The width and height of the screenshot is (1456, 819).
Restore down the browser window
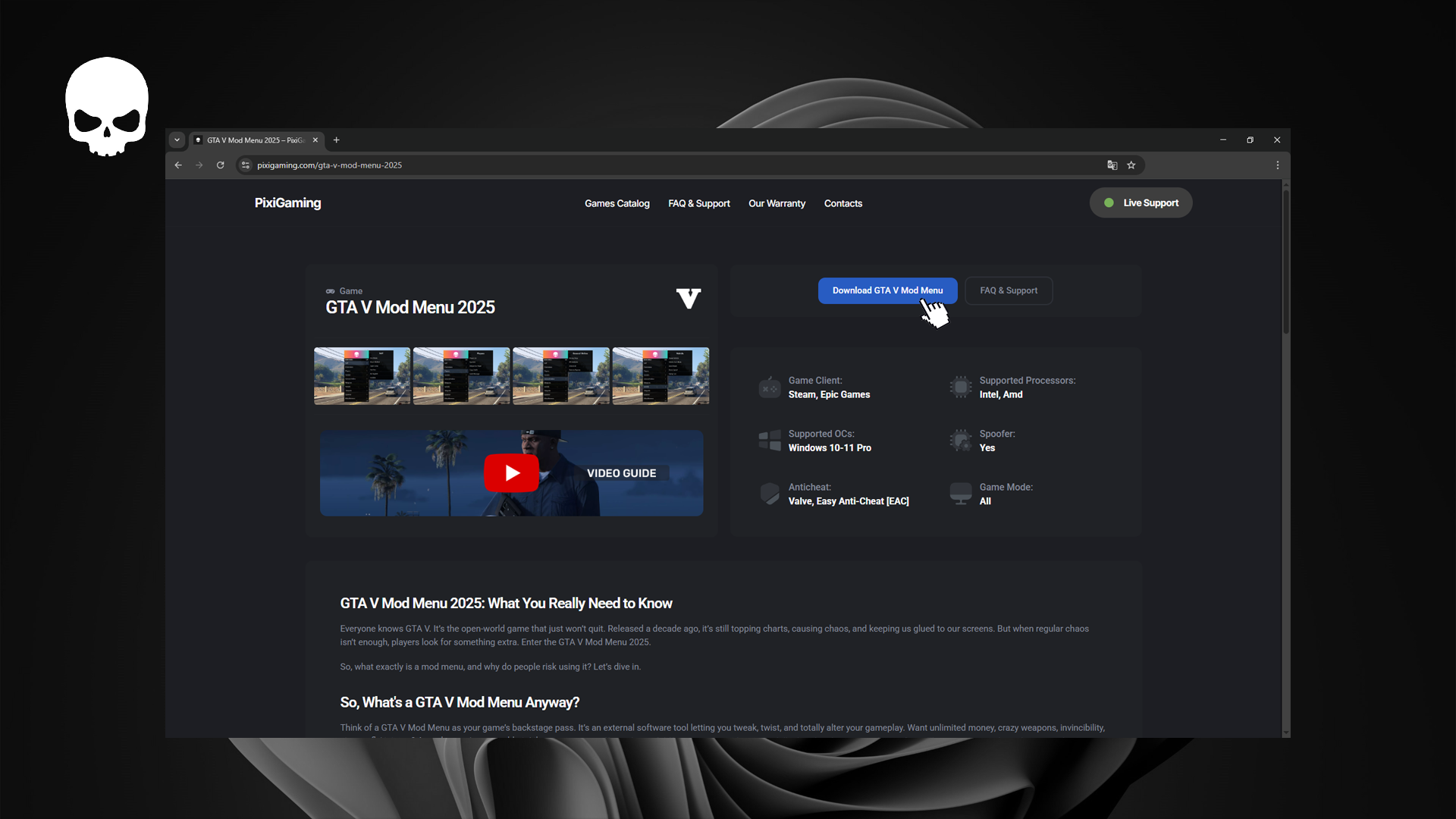1250,140
